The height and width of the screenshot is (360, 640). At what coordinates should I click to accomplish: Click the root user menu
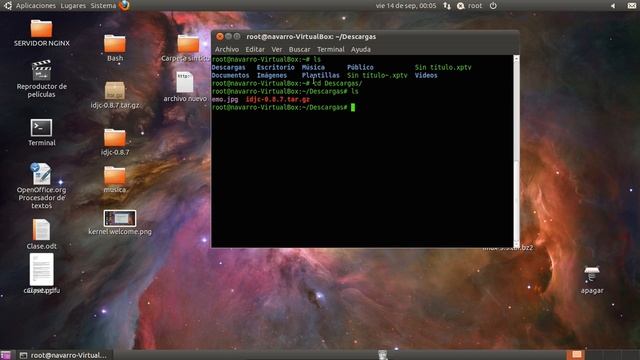pyautogui.click(x=470, y=6)
